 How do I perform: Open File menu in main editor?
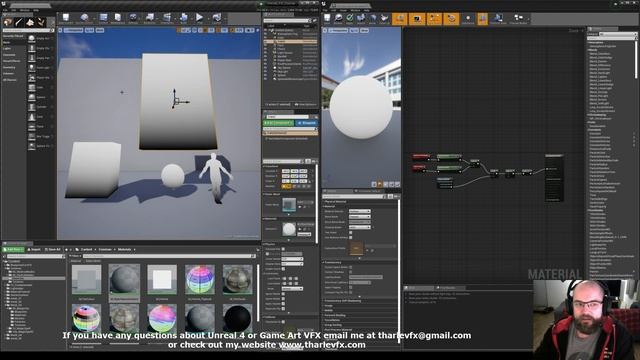coord(4,9)
